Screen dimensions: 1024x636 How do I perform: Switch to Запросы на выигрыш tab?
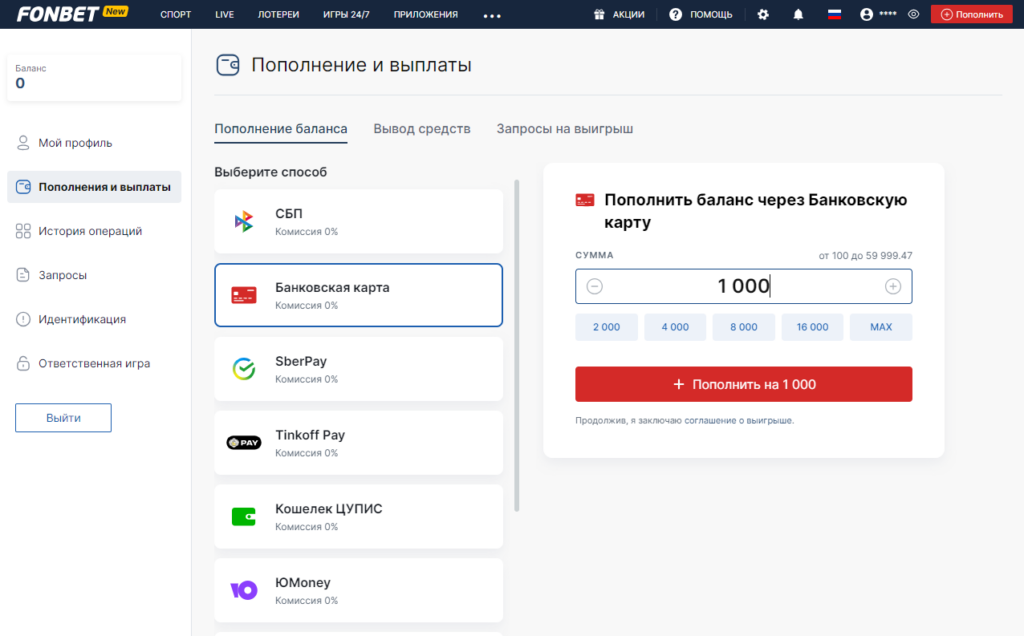click(565, 129)
